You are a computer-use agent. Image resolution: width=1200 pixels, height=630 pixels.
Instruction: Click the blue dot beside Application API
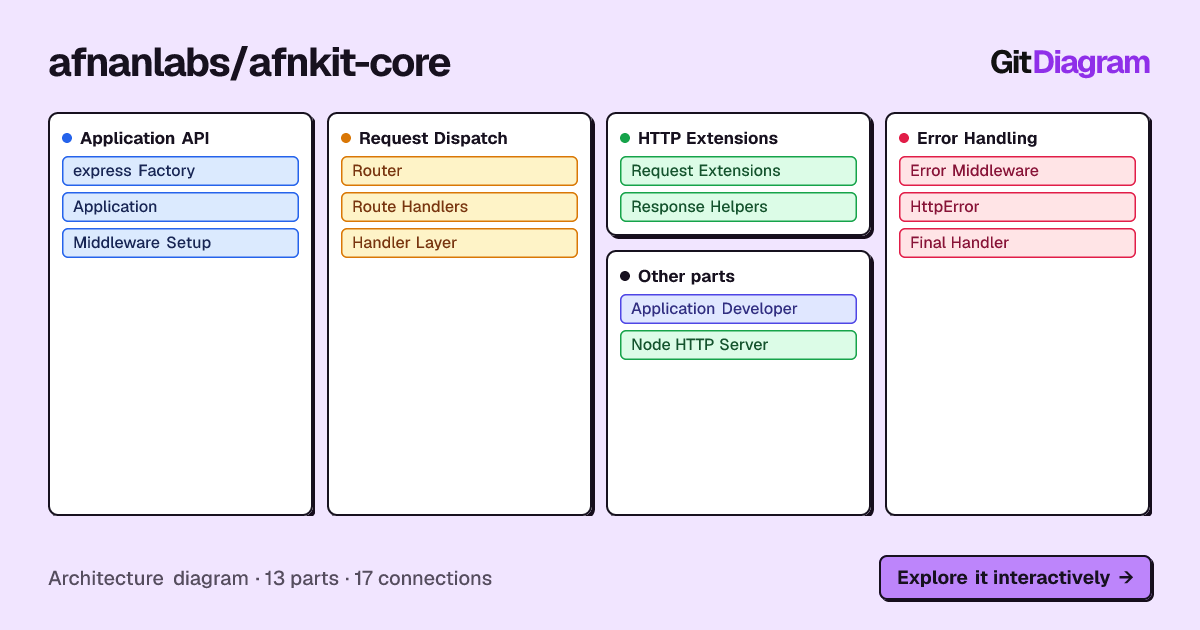point(67,138)
